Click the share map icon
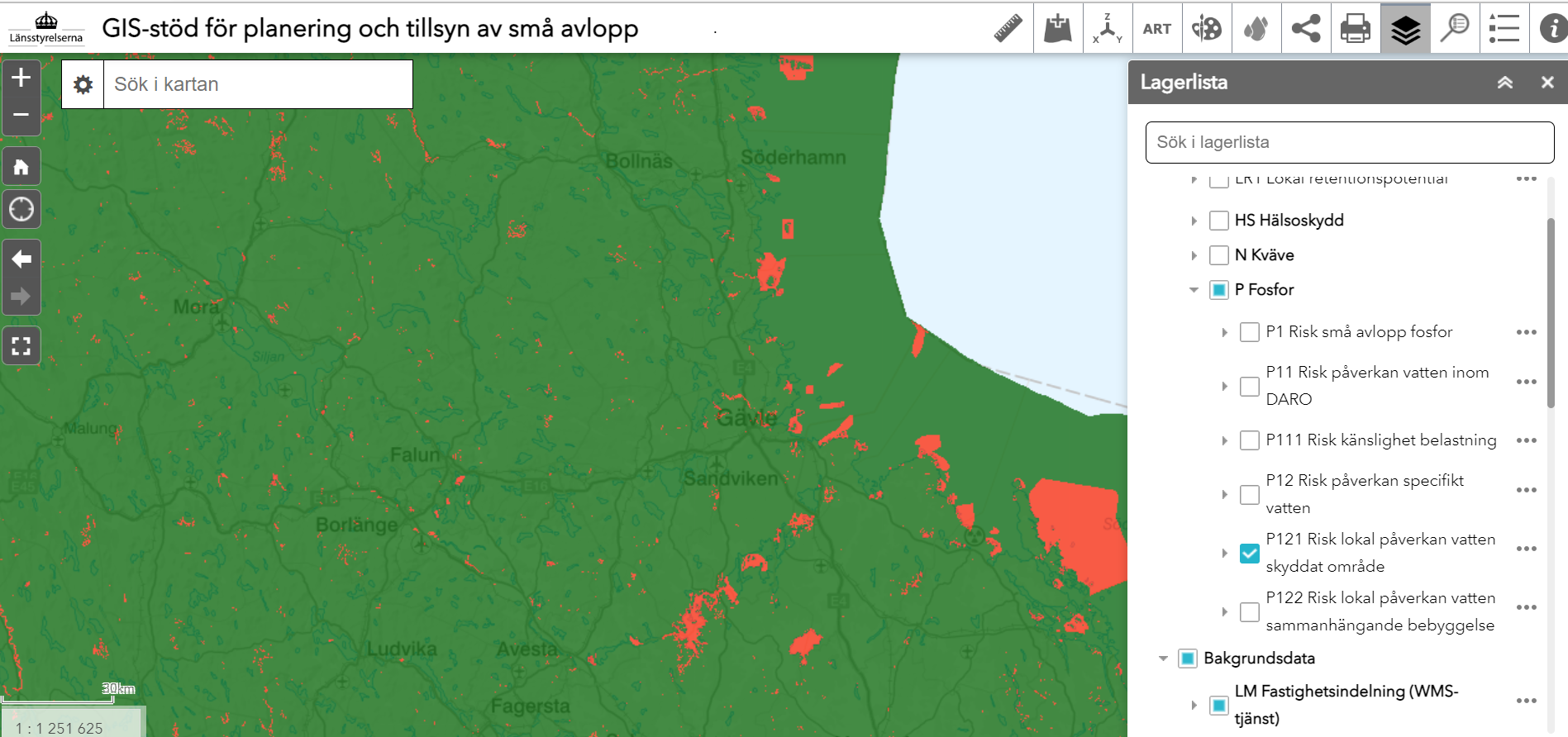This screenshot has height=737, width=1568. pyautogui.click(x=1305, y=29)
